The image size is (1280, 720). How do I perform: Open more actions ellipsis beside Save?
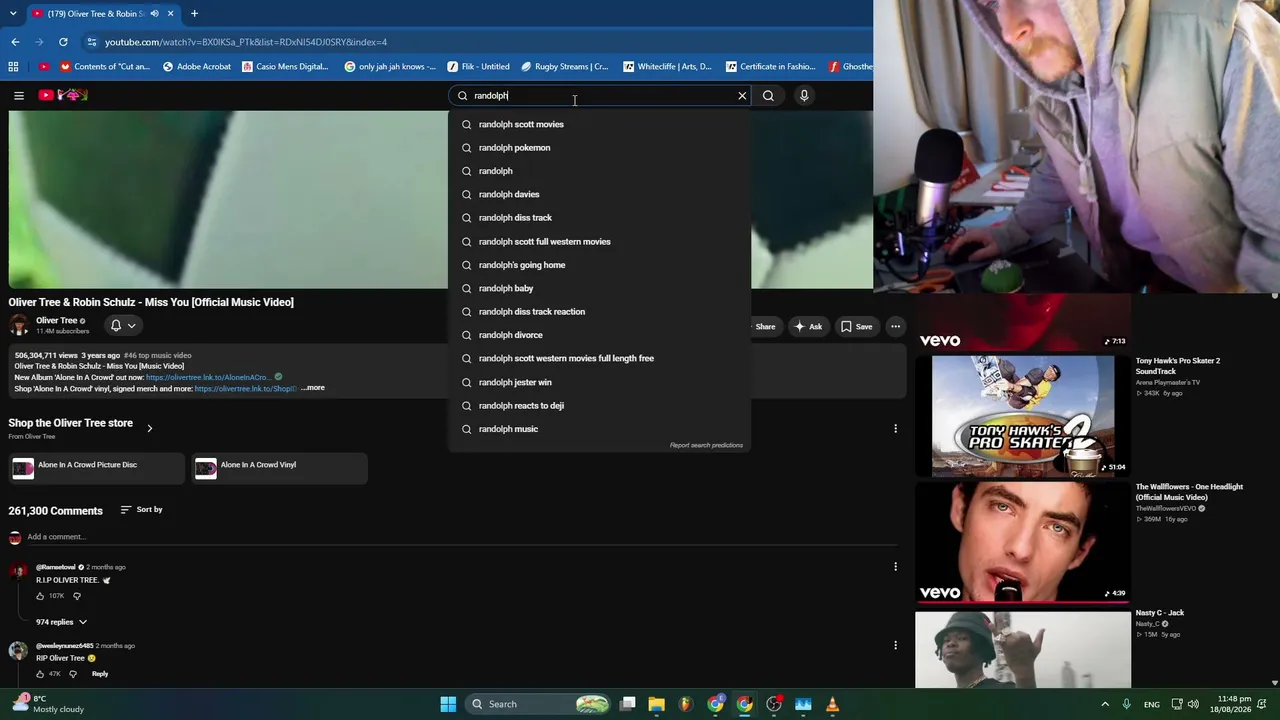click(895, 326)
